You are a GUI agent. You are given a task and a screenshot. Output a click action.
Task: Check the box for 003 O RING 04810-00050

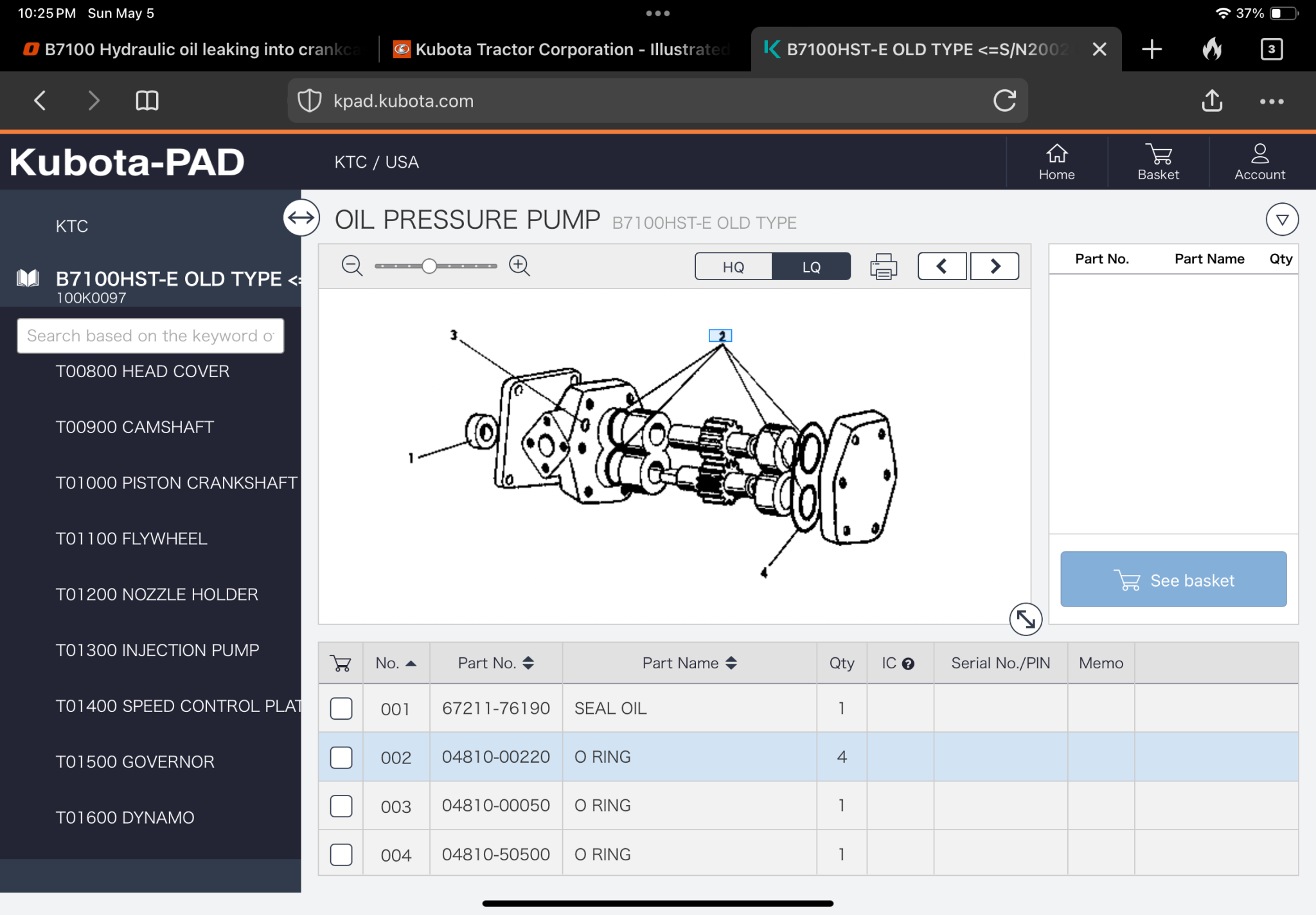pos(341,806)
